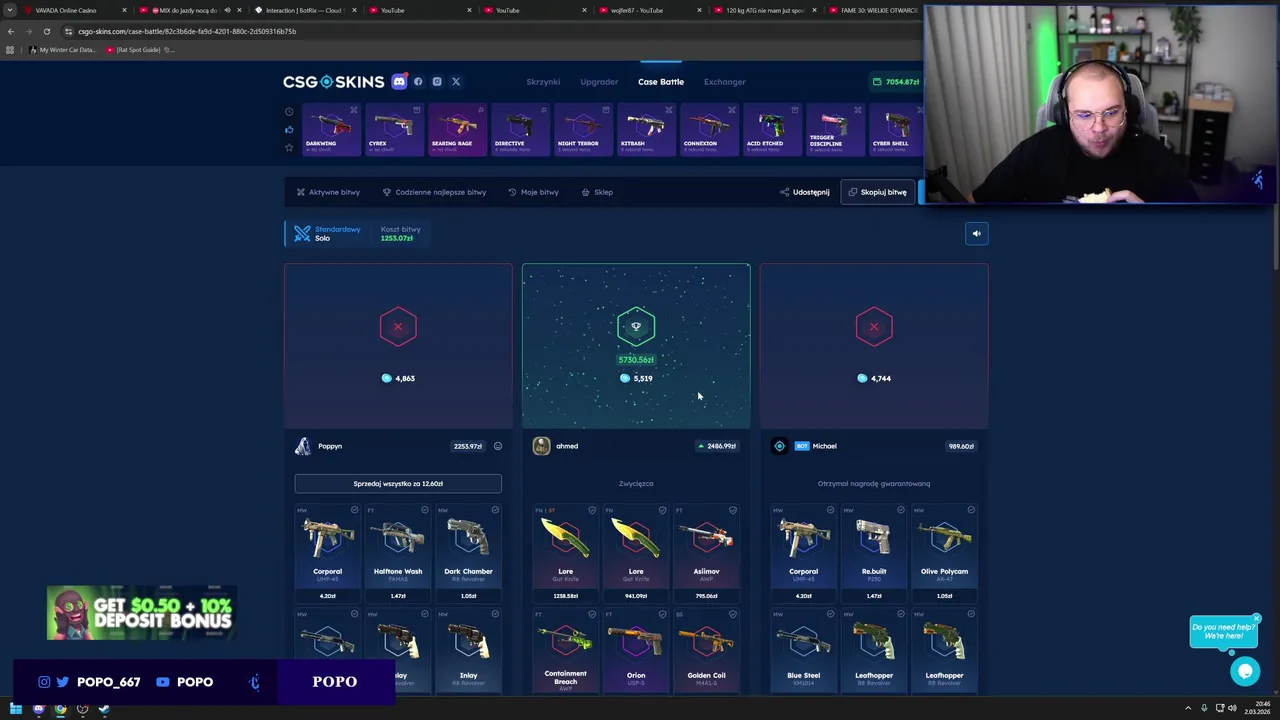
Task: Reload the page in browser
Action: 46,31
